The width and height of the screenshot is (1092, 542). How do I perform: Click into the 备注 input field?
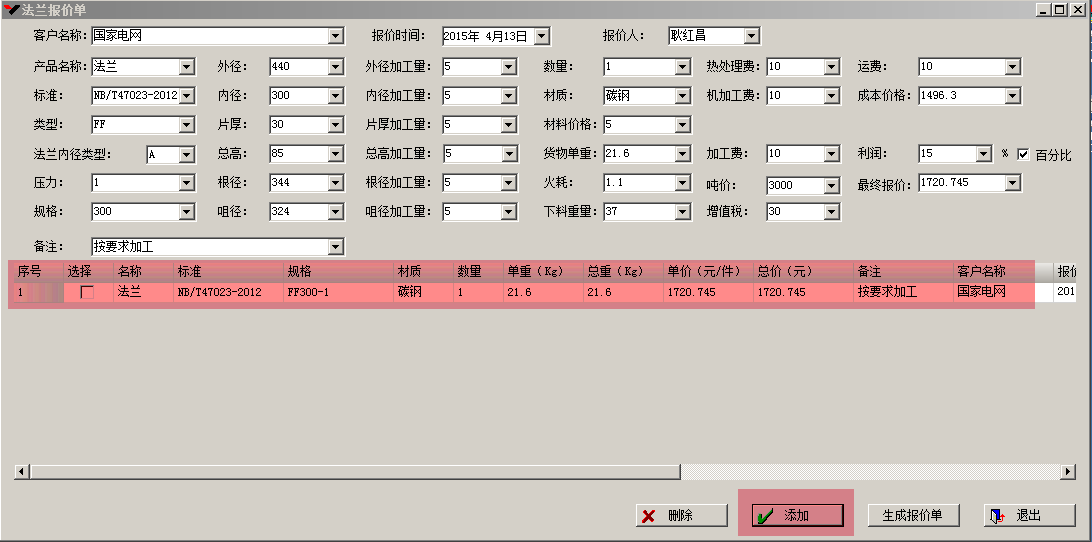coord(208,246)
